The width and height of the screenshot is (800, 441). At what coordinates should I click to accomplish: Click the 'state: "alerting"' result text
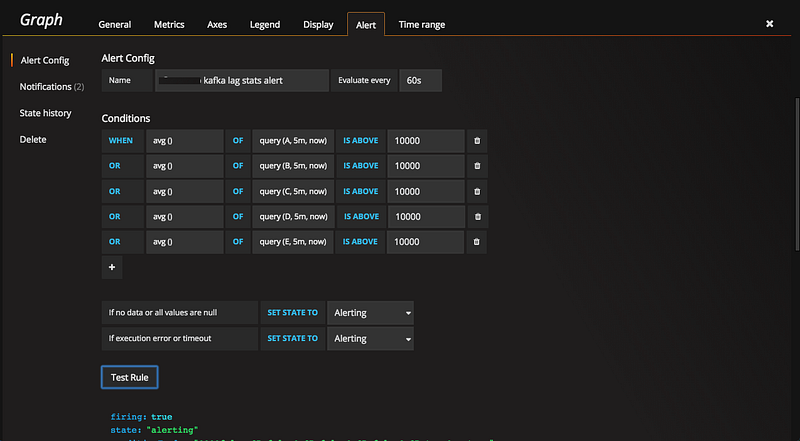click(x=154, y=430)
